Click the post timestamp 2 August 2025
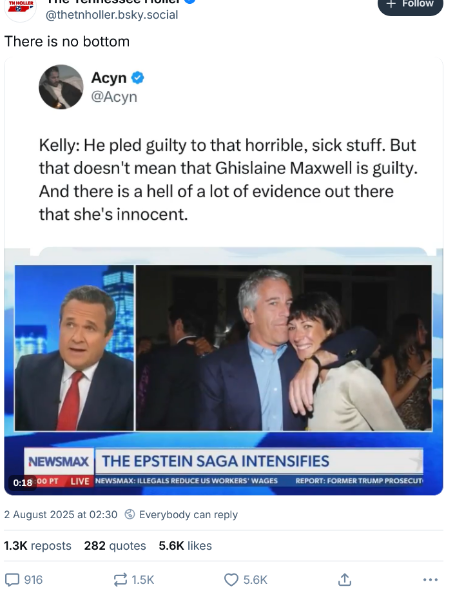 point(61,514)
